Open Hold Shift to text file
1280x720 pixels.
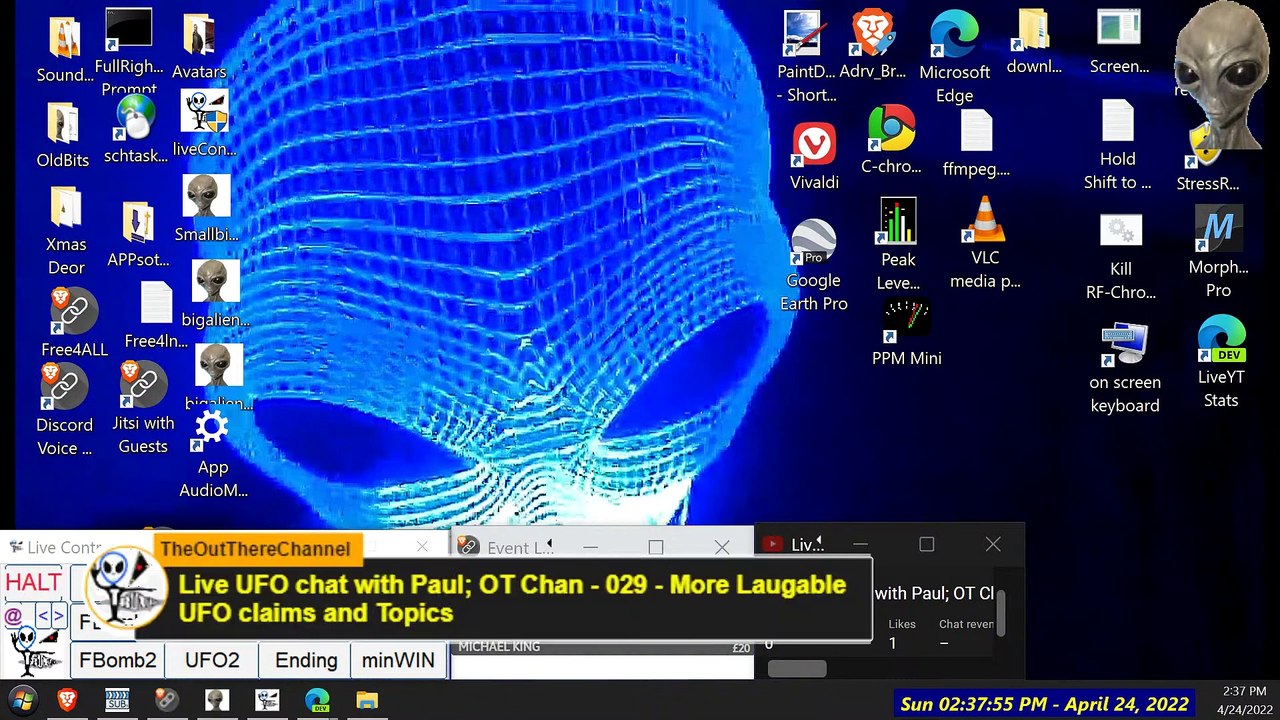pyautogui.click(x=1118, y=145)
